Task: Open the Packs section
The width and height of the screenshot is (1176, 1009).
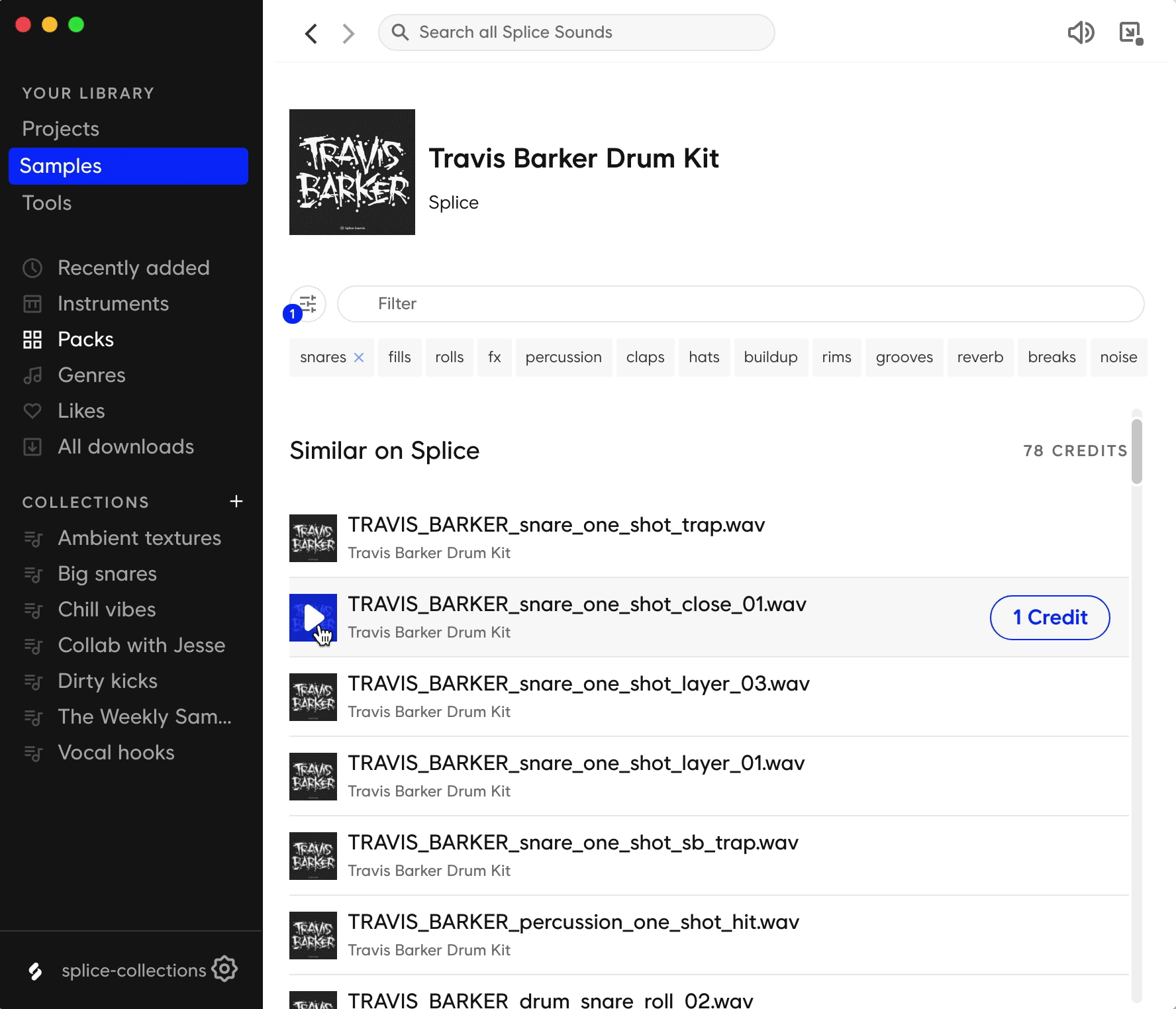Action: [85, 340]
